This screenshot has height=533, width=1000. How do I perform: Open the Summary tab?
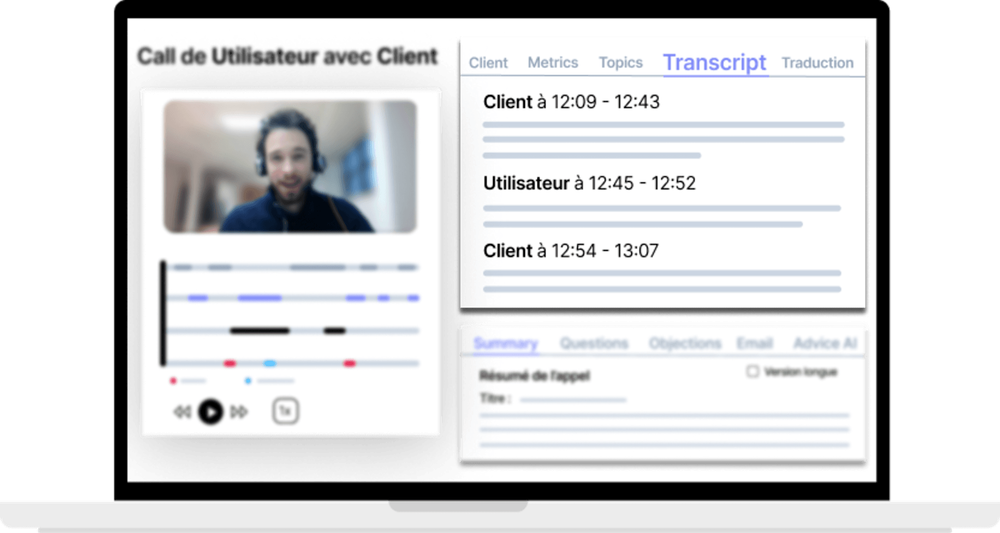[x=506, y=344]
